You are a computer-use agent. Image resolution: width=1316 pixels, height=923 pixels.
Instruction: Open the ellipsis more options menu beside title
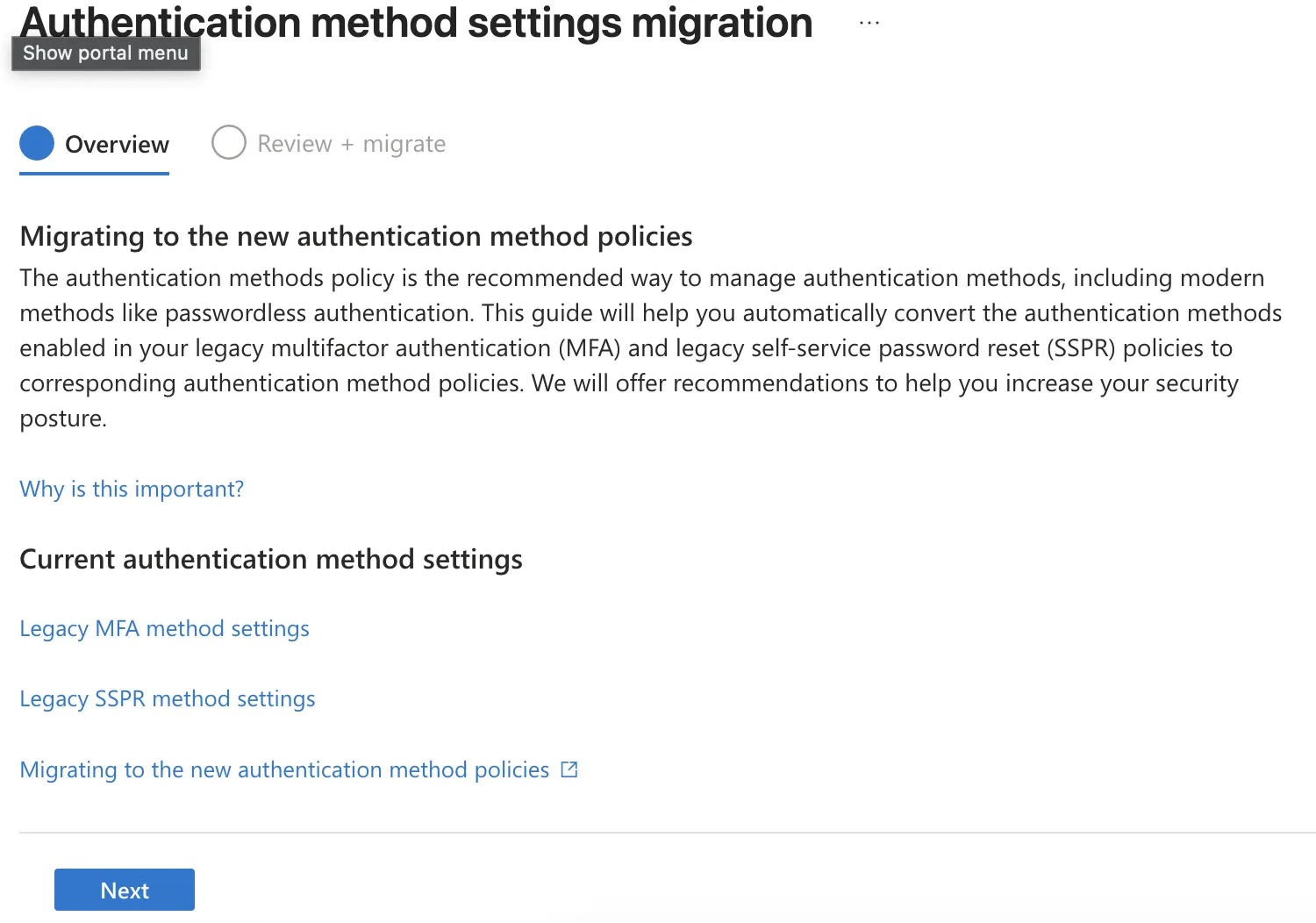869,23
